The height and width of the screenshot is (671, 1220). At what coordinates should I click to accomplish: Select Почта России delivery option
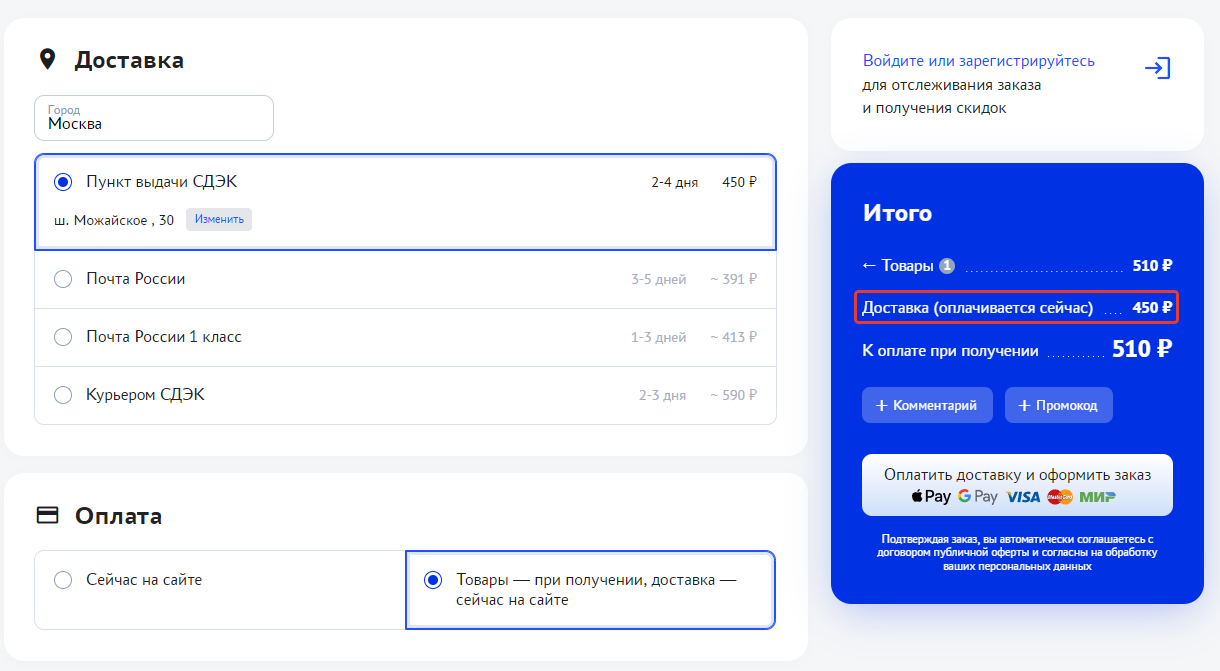pos(63,279)
